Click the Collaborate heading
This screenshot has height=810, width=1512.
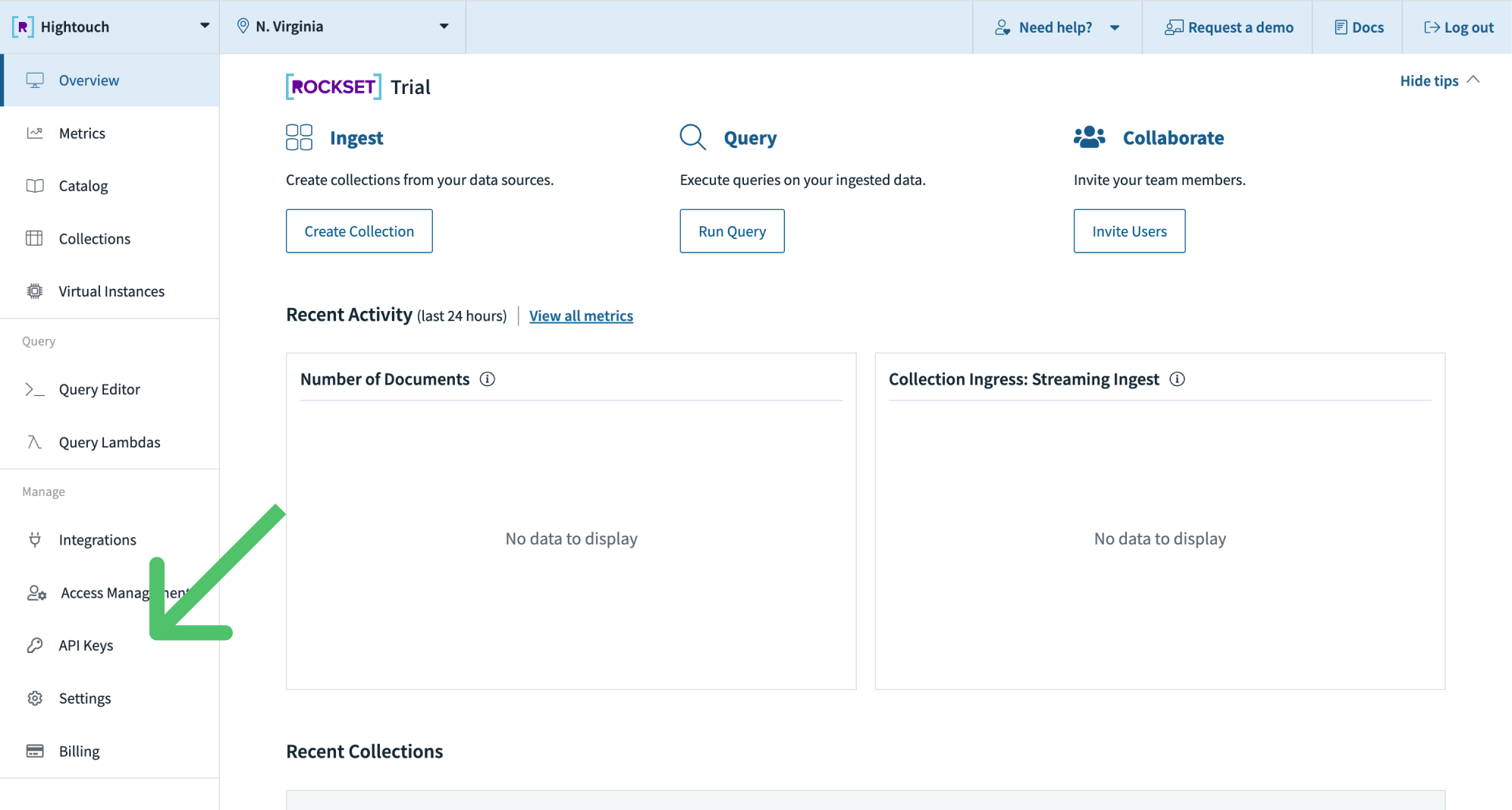[1174, 138]
